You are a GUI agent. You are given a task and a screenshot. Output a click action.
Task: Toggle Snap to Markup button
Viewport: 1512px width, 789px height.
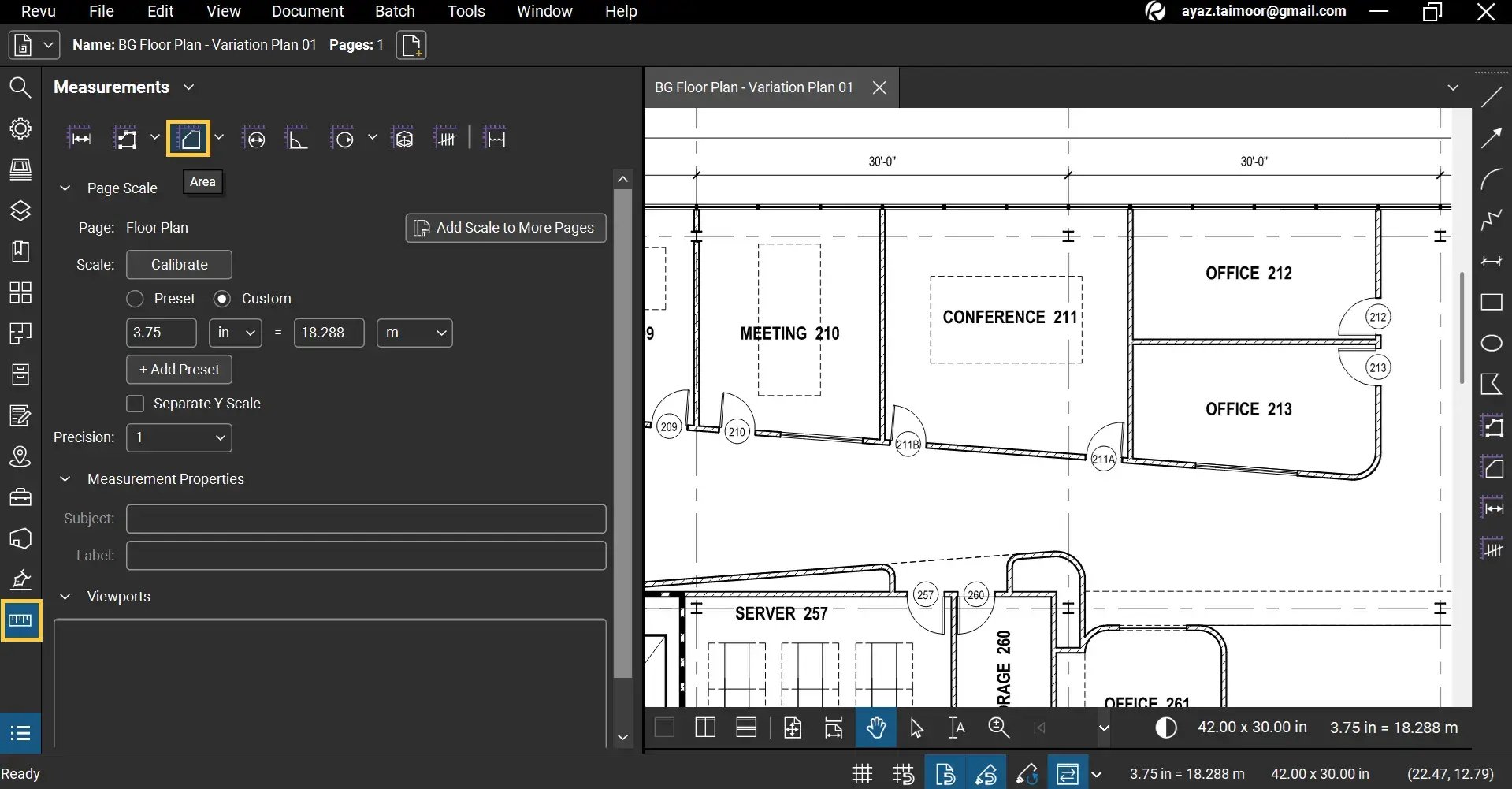point(986,774)
